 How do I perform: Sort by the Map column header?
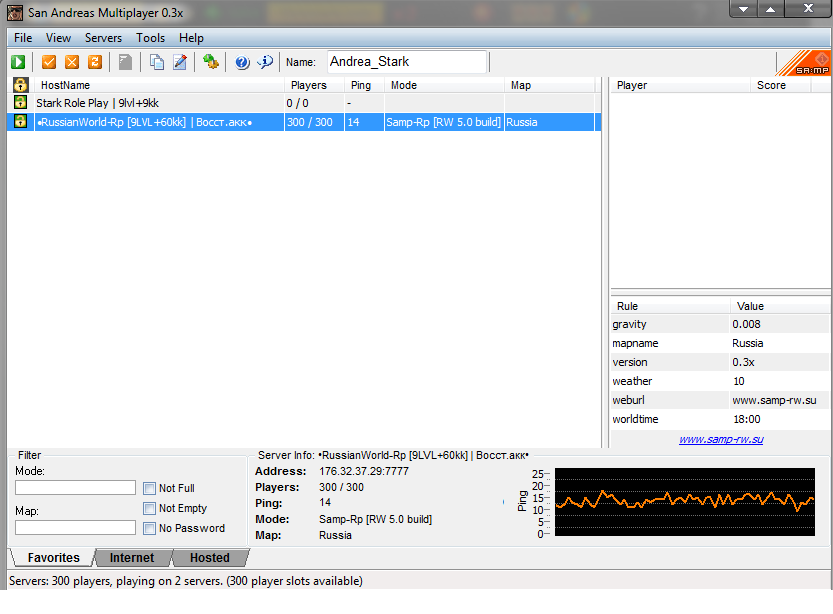pyautogui.click(x=549, y=85)
